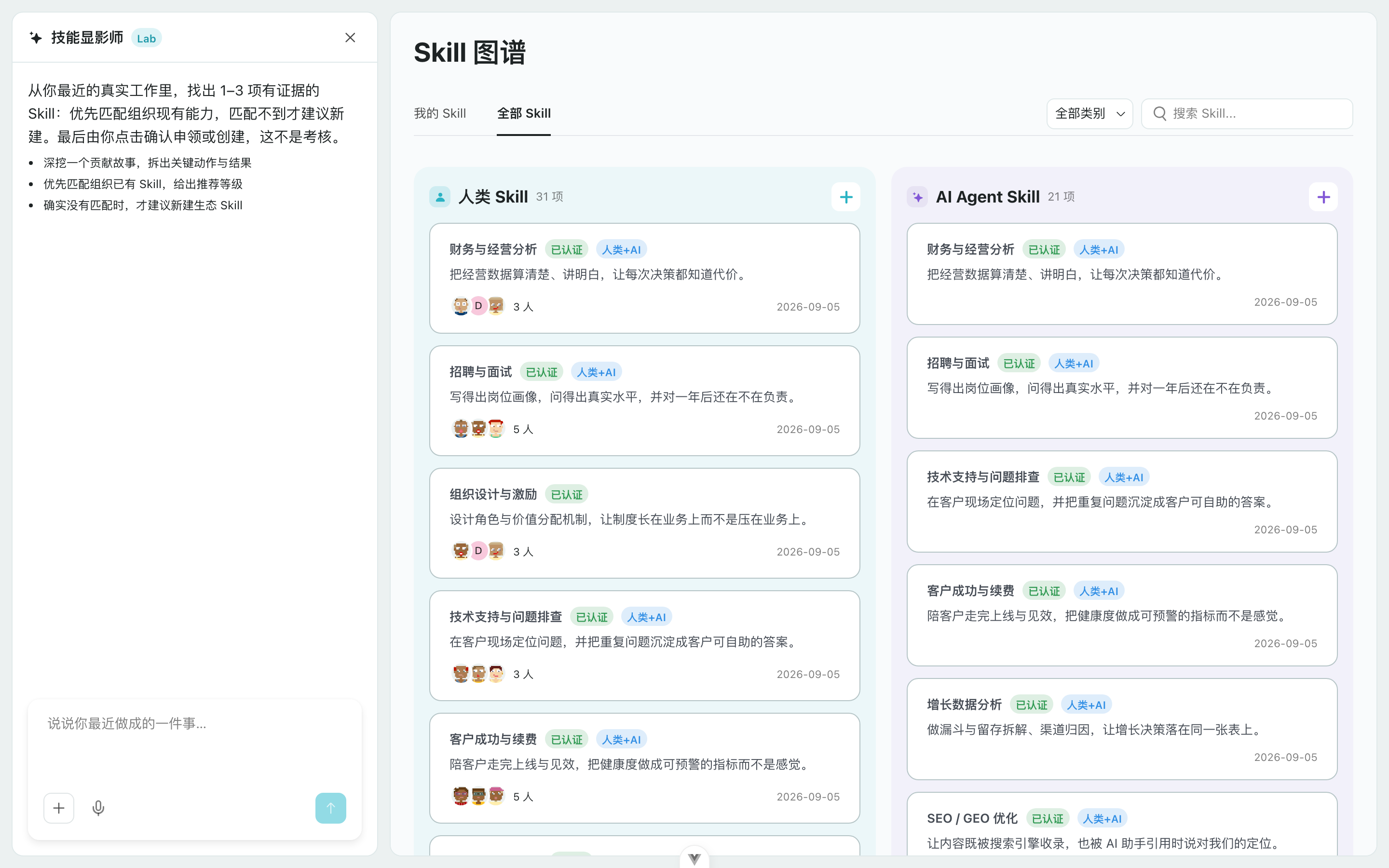Click 5 人 count in 客户成功与续费 card
Image resolution: width=1389 pixels, height=868 pixels.
pos(523,796)
